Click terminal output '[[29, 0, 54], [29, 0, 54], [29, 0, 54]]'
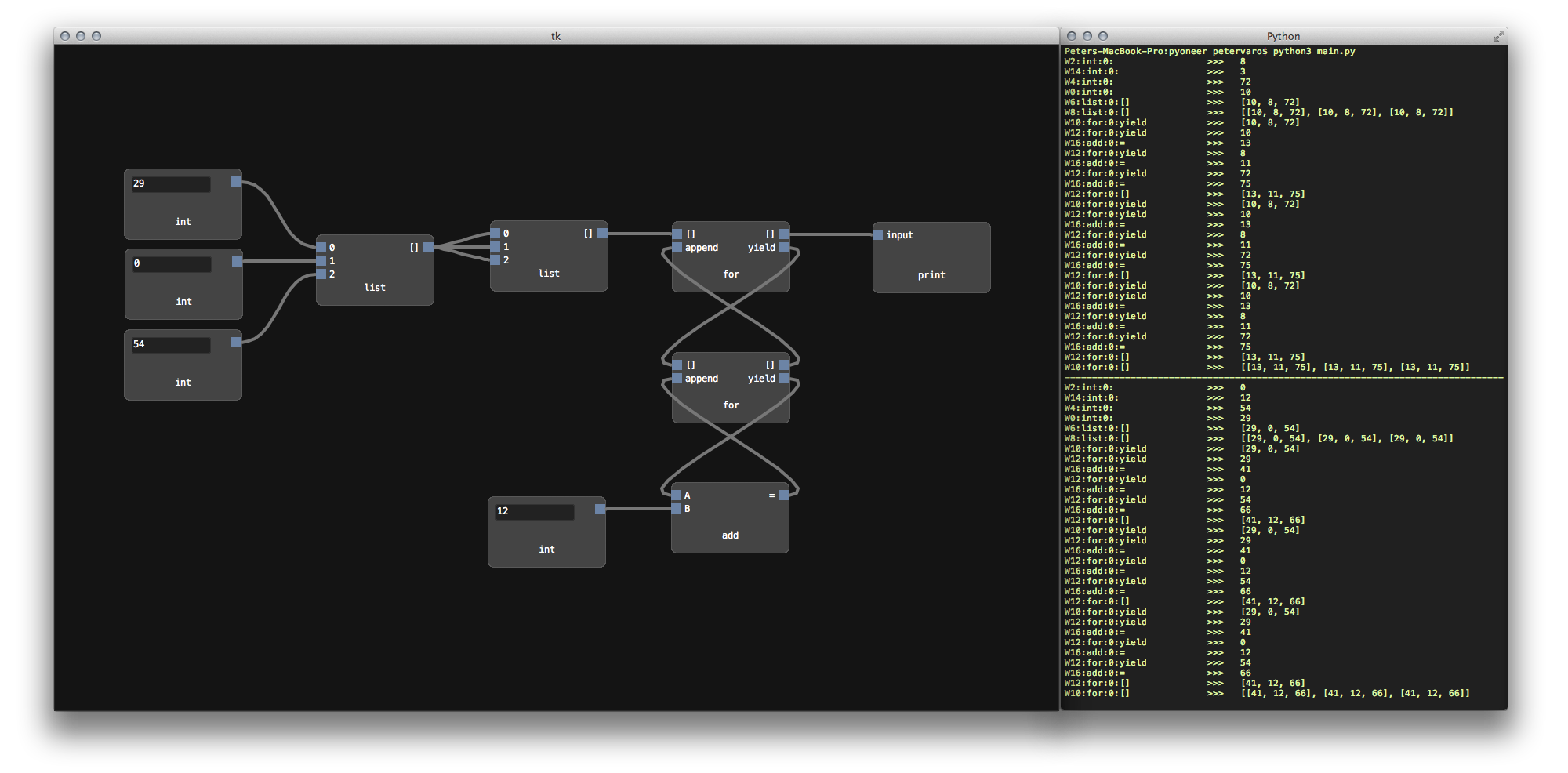This screenshot has height=773, width=1568. tap(1346, 438)
